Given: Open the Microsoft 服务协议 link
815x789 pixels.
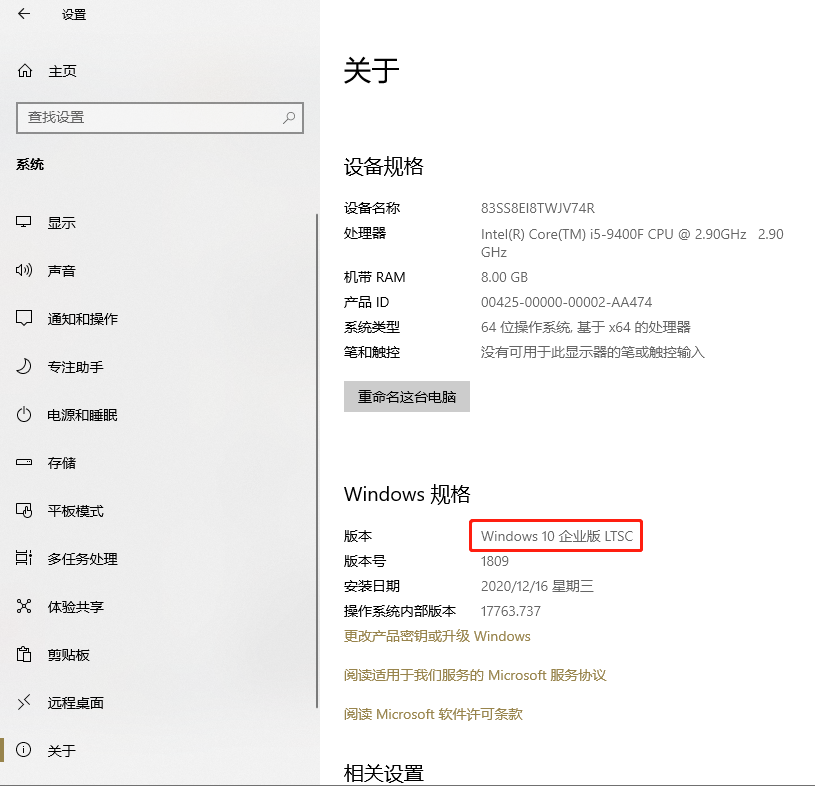Looking at the screenshot, I should click(475, 675).
